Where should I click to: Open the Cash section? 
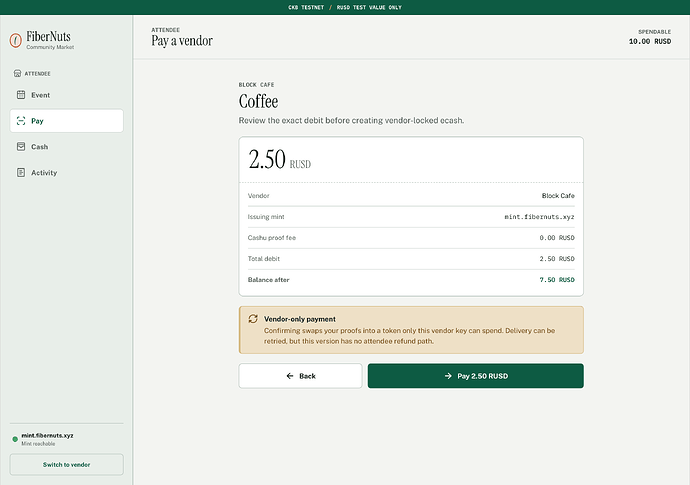(x=66, y=147)
